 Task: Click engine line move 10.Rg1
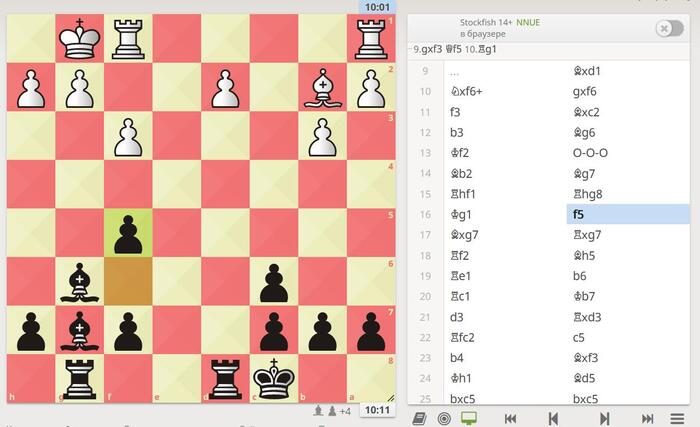point(480,50)
